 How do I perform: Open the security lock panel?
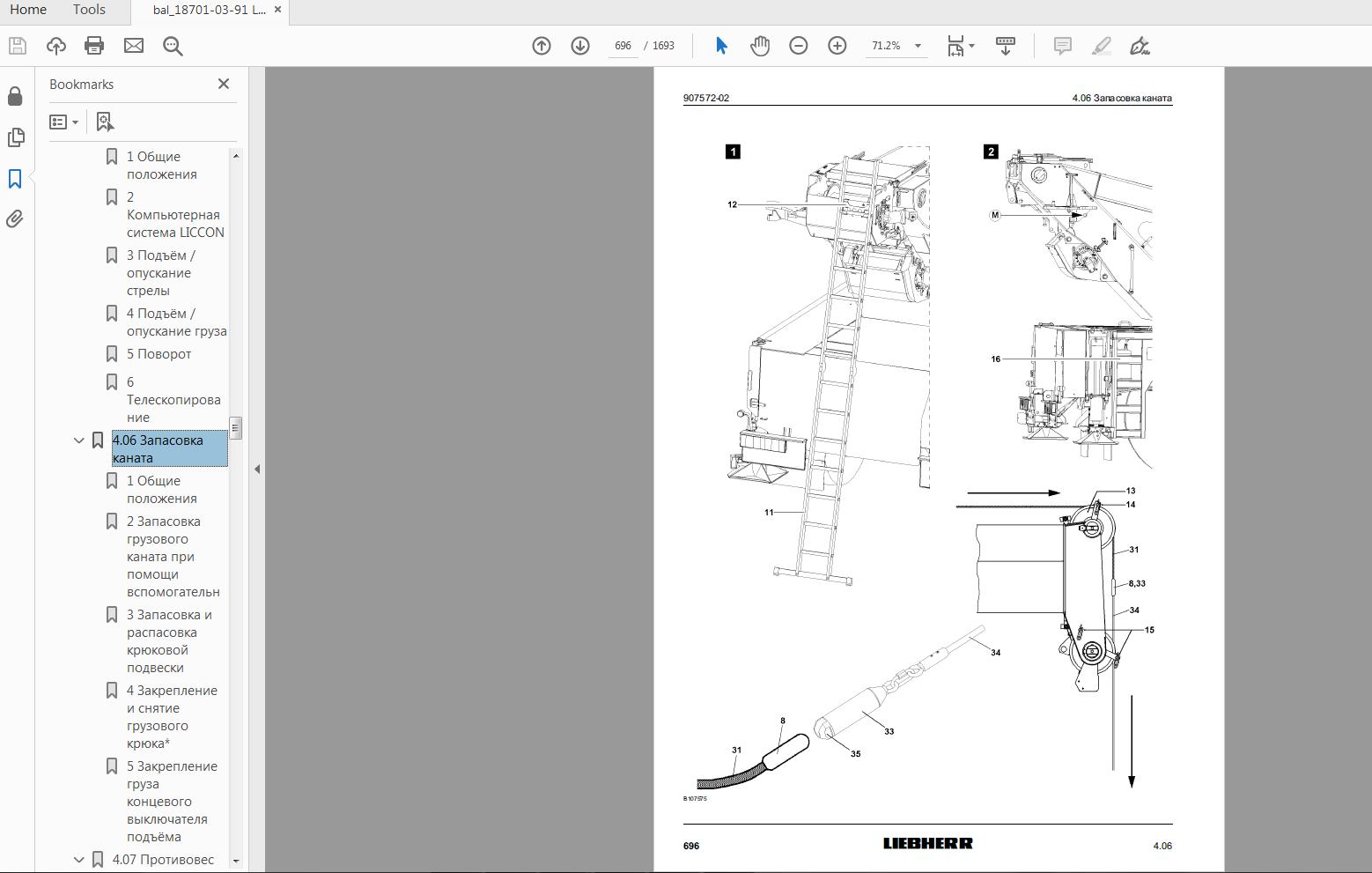pyautogui.click(x=15, y=96)
